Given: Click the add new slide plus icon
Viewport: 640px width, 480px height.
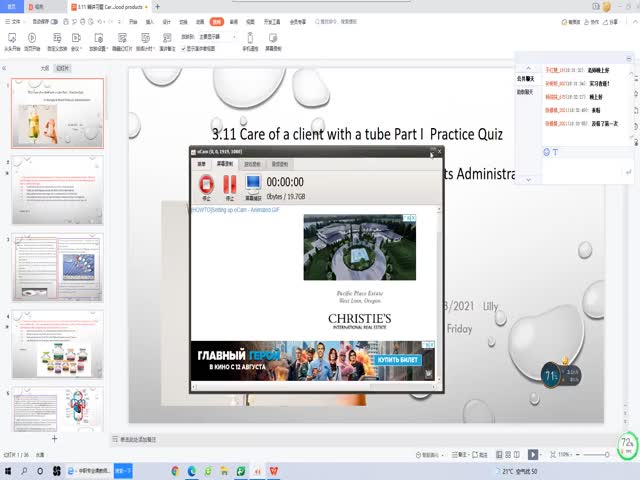Looking at the screenshot, I should click(55, 438).
